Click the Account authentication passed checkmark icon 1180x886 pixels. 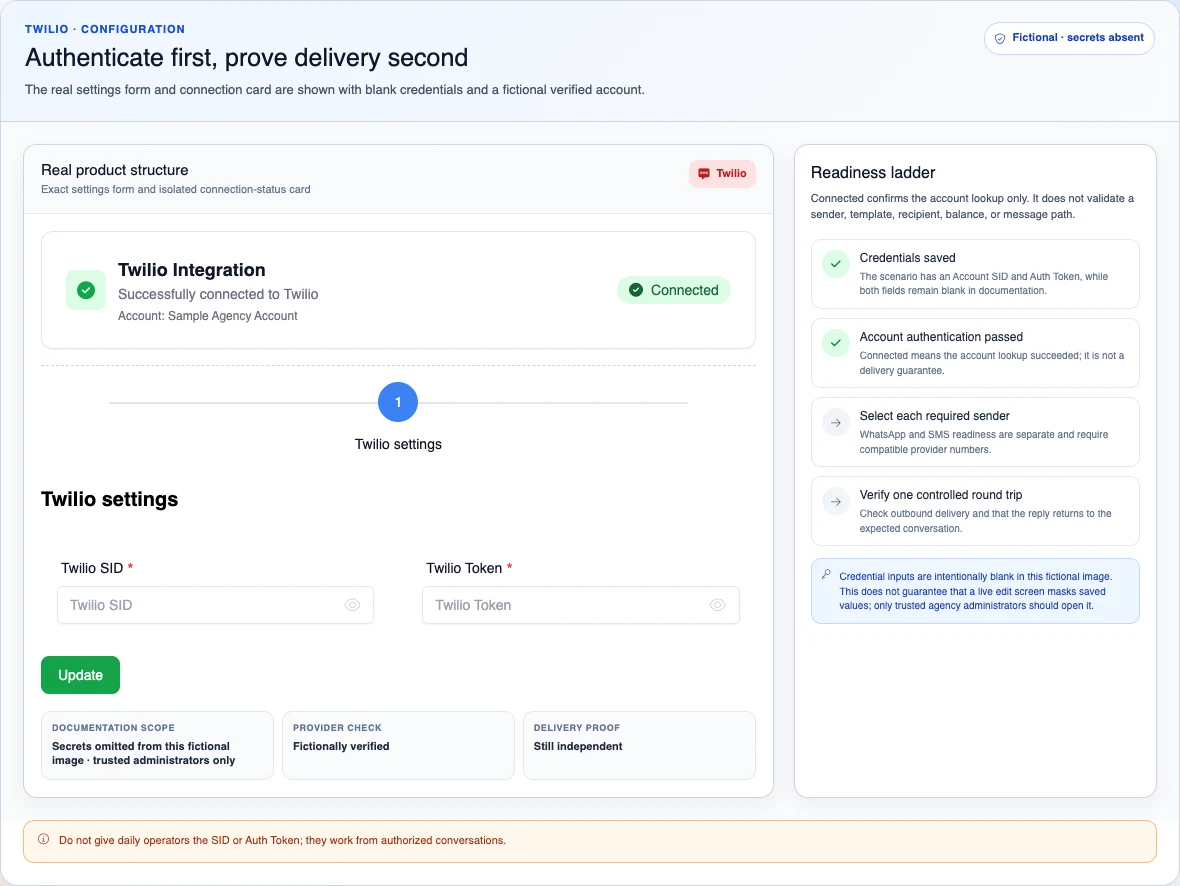click(x=835, y=343)
